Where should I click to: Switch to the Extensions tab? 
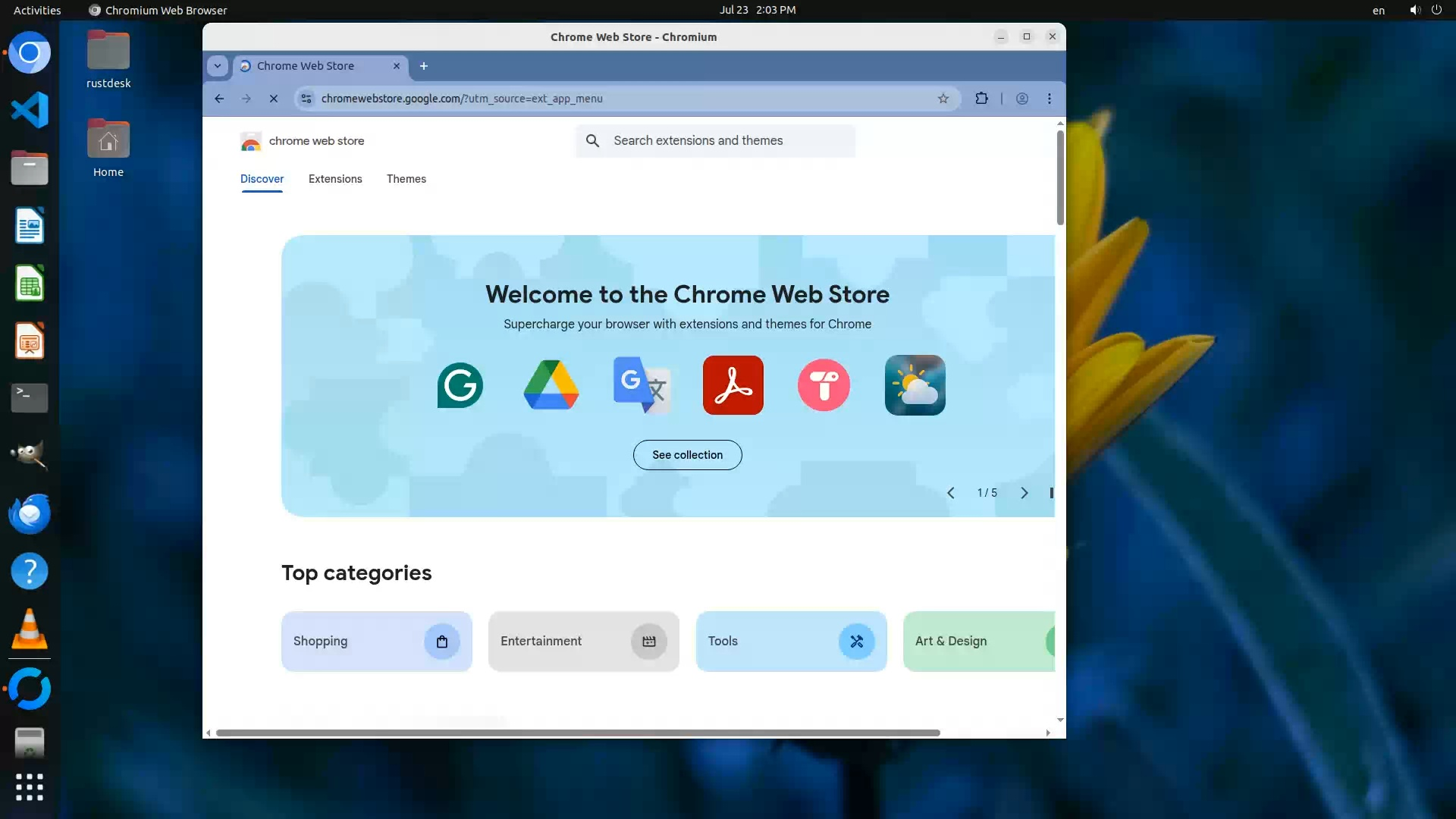pos(335,179)
